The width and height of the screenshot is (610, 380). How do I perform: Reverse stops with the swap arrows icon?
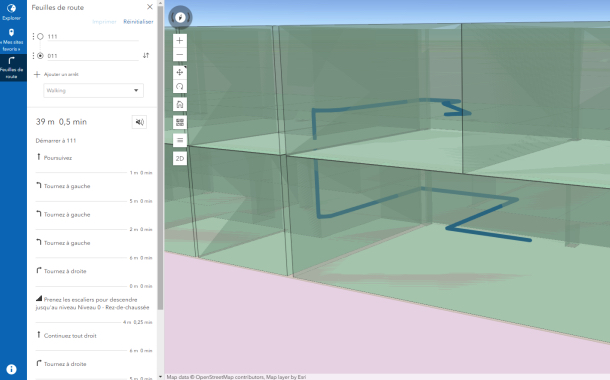(x=146, y=56)
